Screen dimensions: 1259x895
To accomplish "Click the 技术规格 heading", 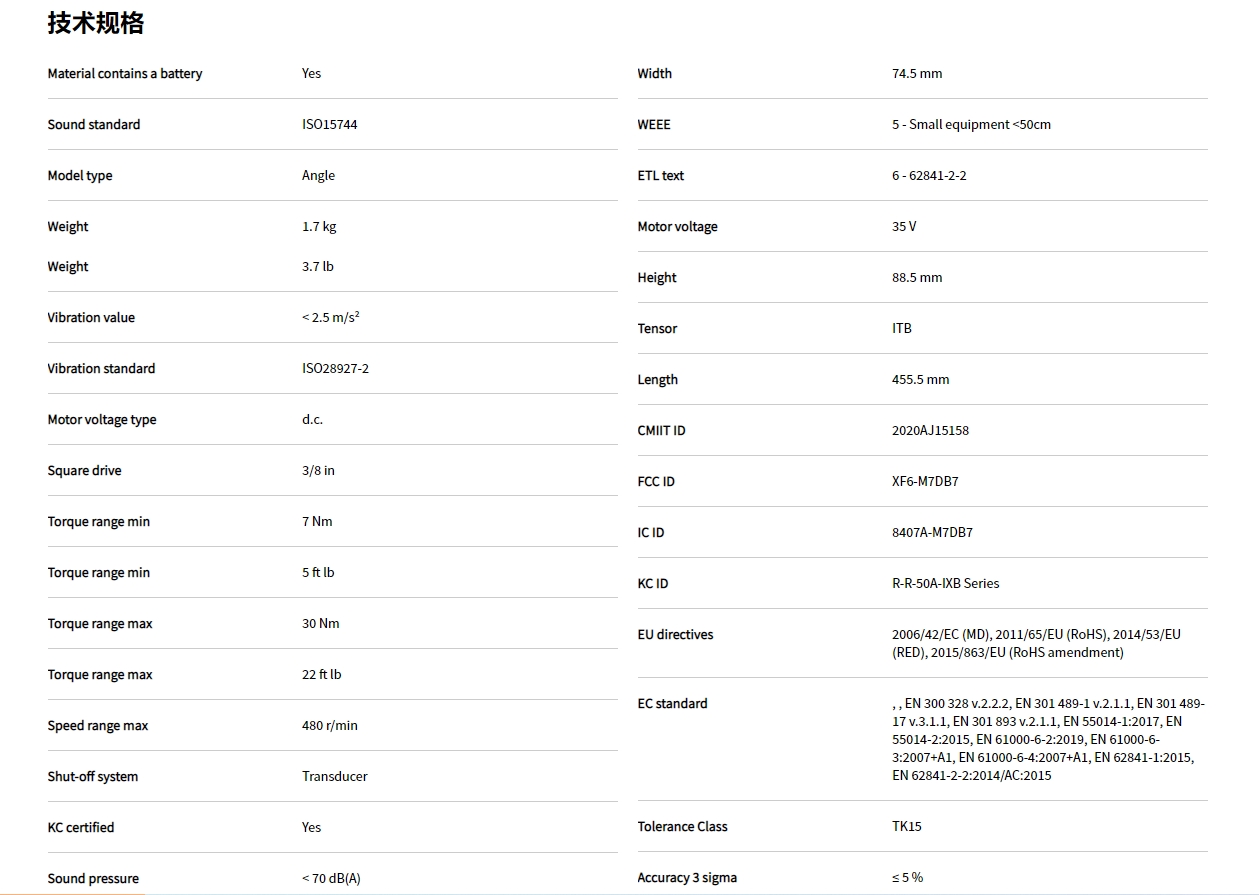I will tap(96, 23).
